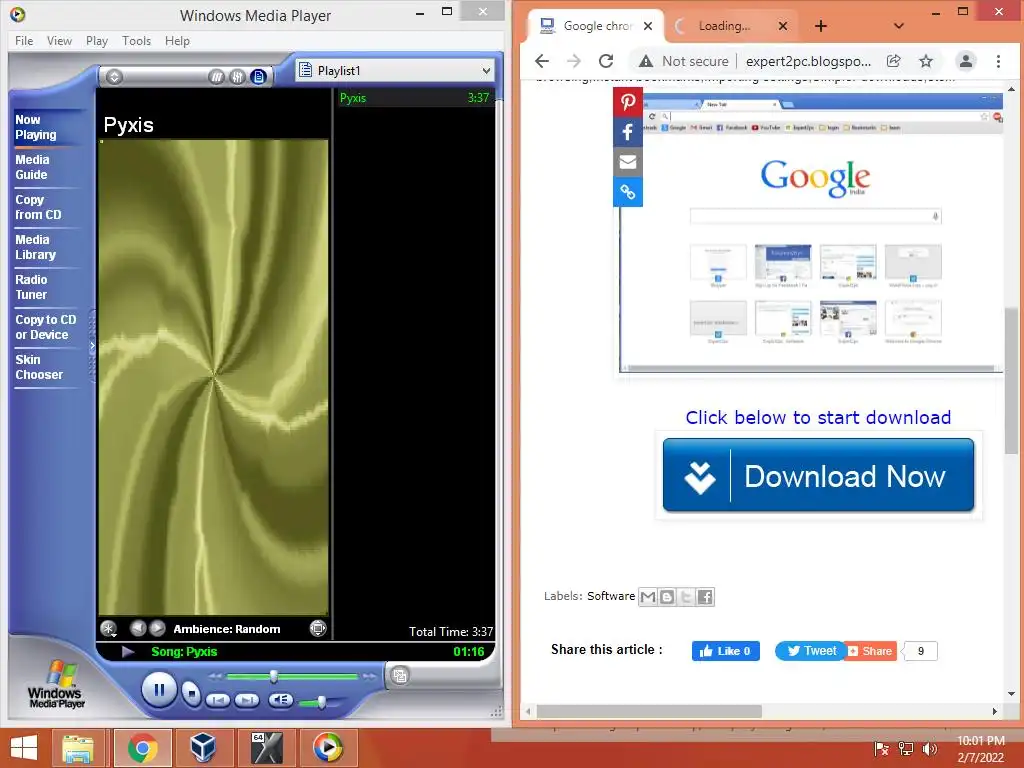Mute the Media Player volume

280,700
